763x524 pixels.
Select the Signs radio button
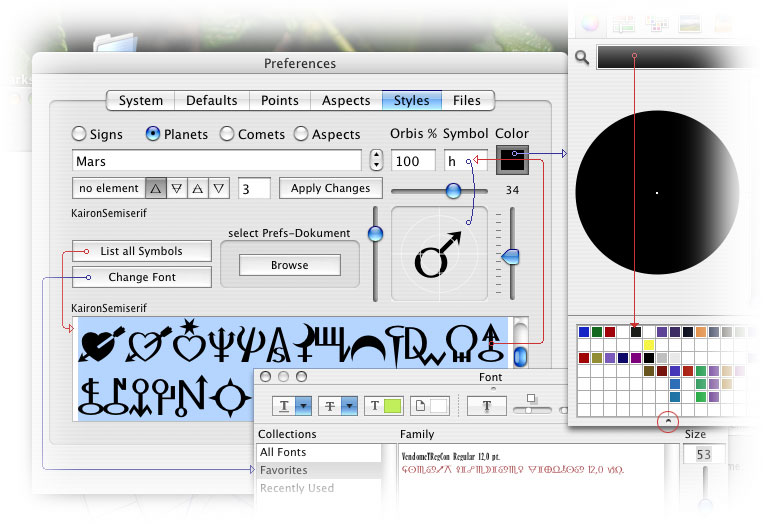coord(78,134)
